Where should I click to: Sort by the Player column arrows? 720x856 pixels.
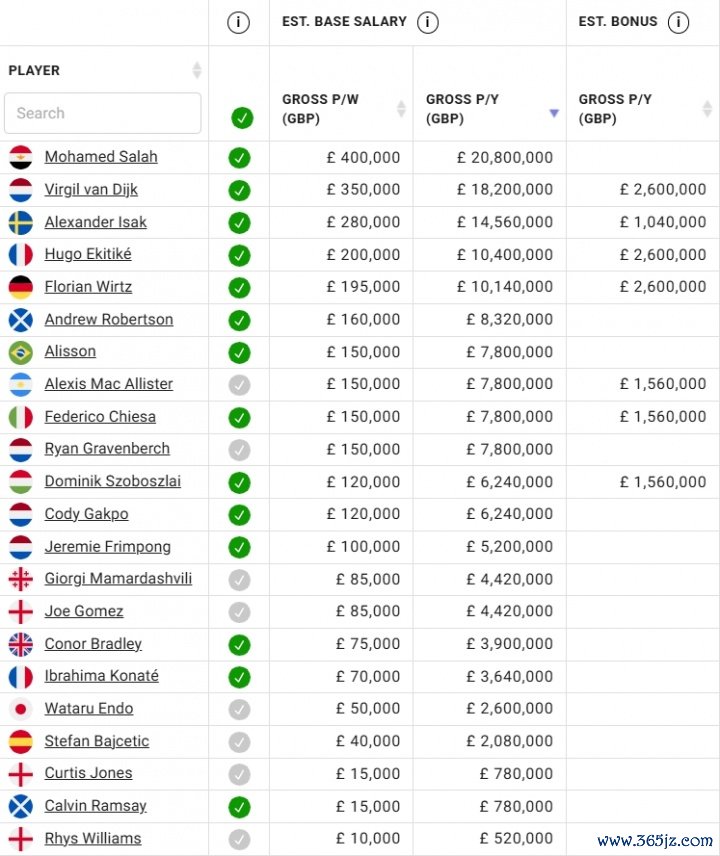pos(197,70)
